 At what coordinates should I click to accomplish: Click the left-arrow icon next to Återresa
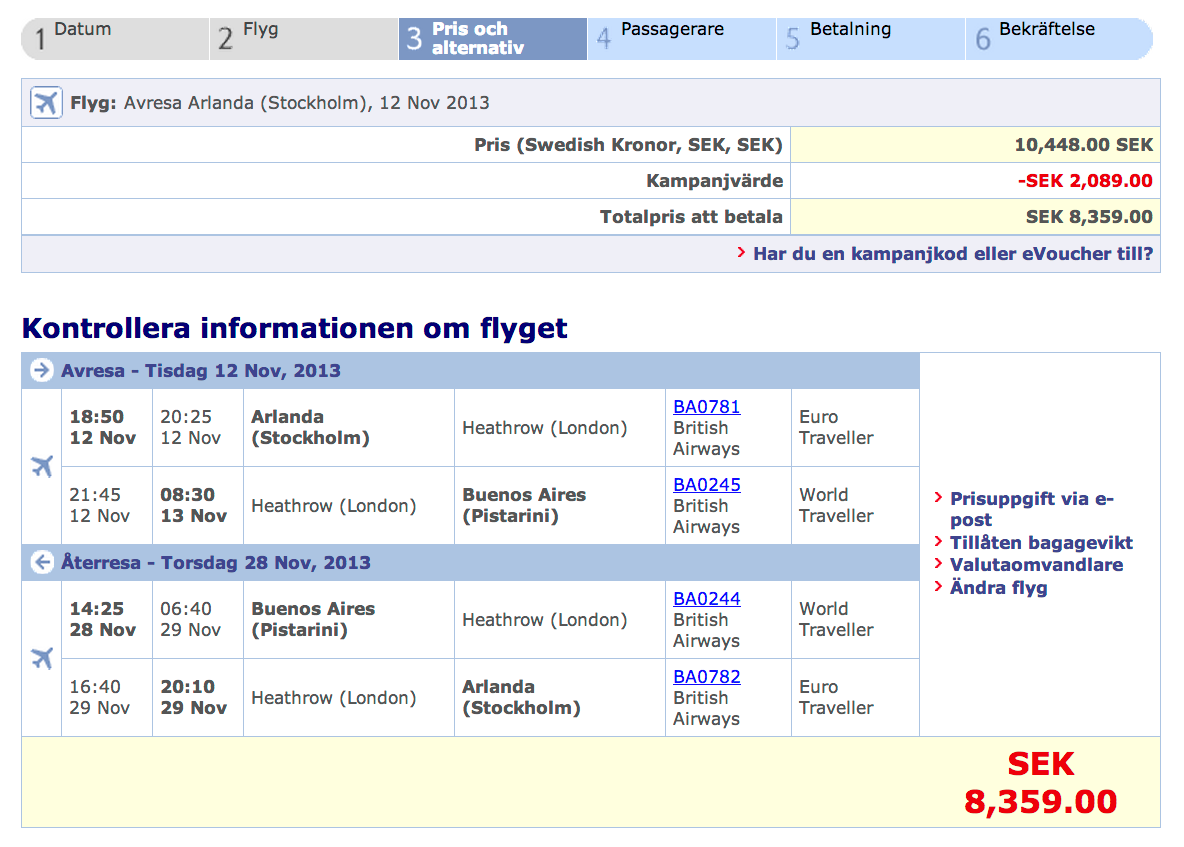click(x=42, y=563)
